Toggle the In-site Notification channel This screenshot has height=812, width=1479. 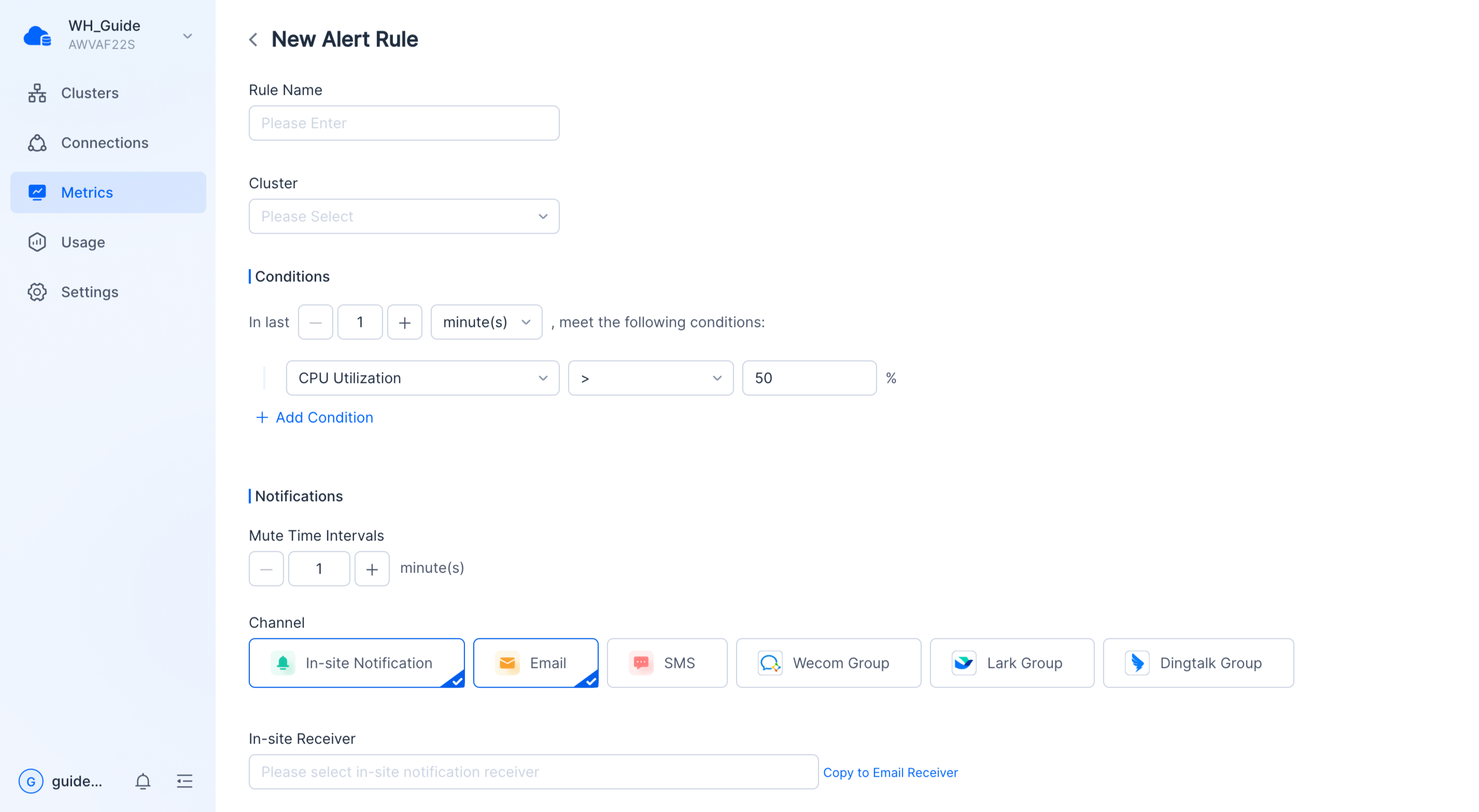coord(357,663)
